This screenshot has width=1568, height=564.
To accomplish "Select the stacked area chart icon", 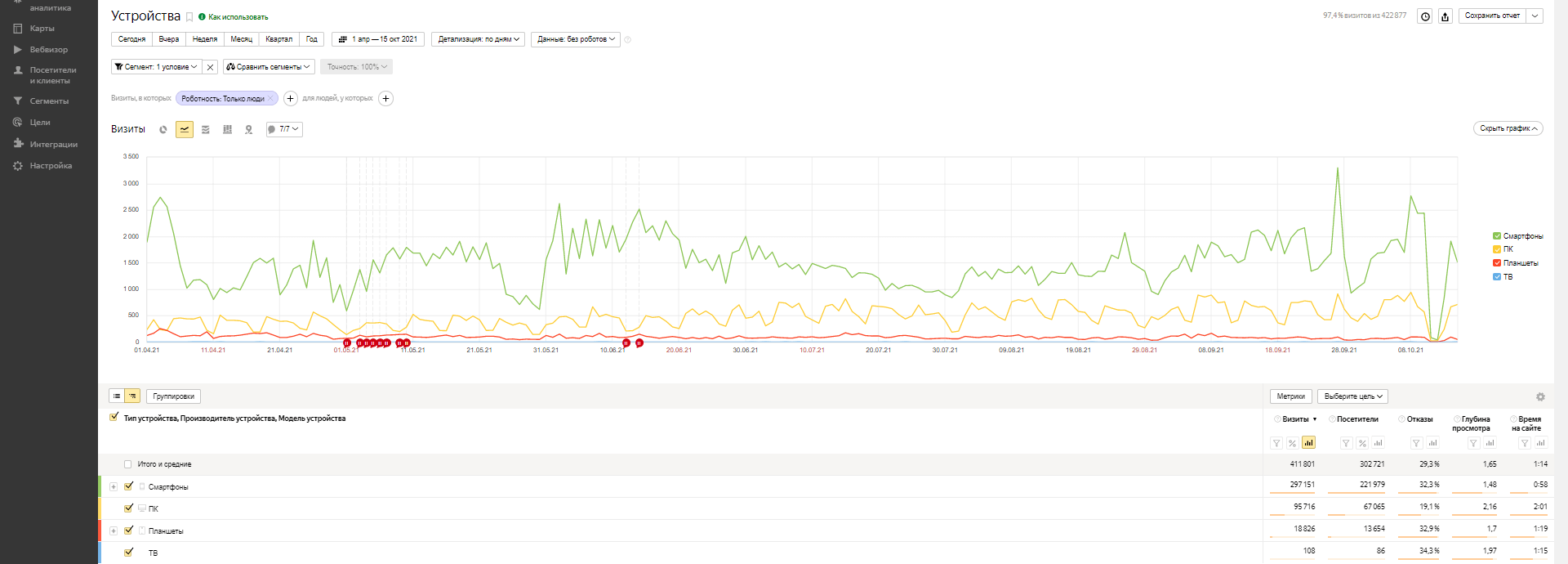I will [206, 129].
